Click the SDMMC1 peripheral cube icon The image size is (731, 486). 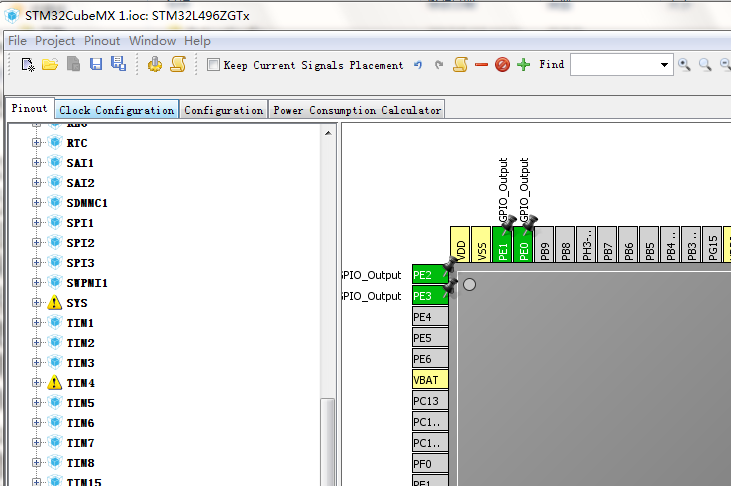[55, 202]
